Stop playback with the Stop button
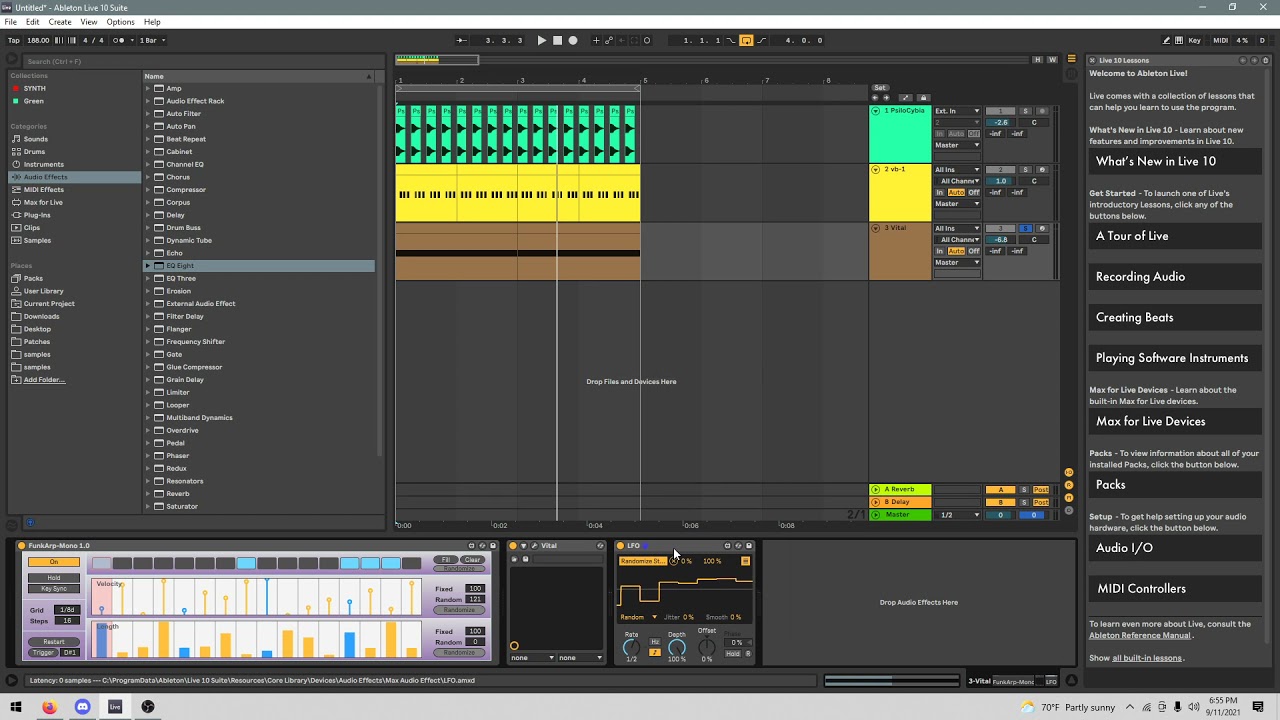The width and height of the screenshot is (1280, 720). point(557,40)
